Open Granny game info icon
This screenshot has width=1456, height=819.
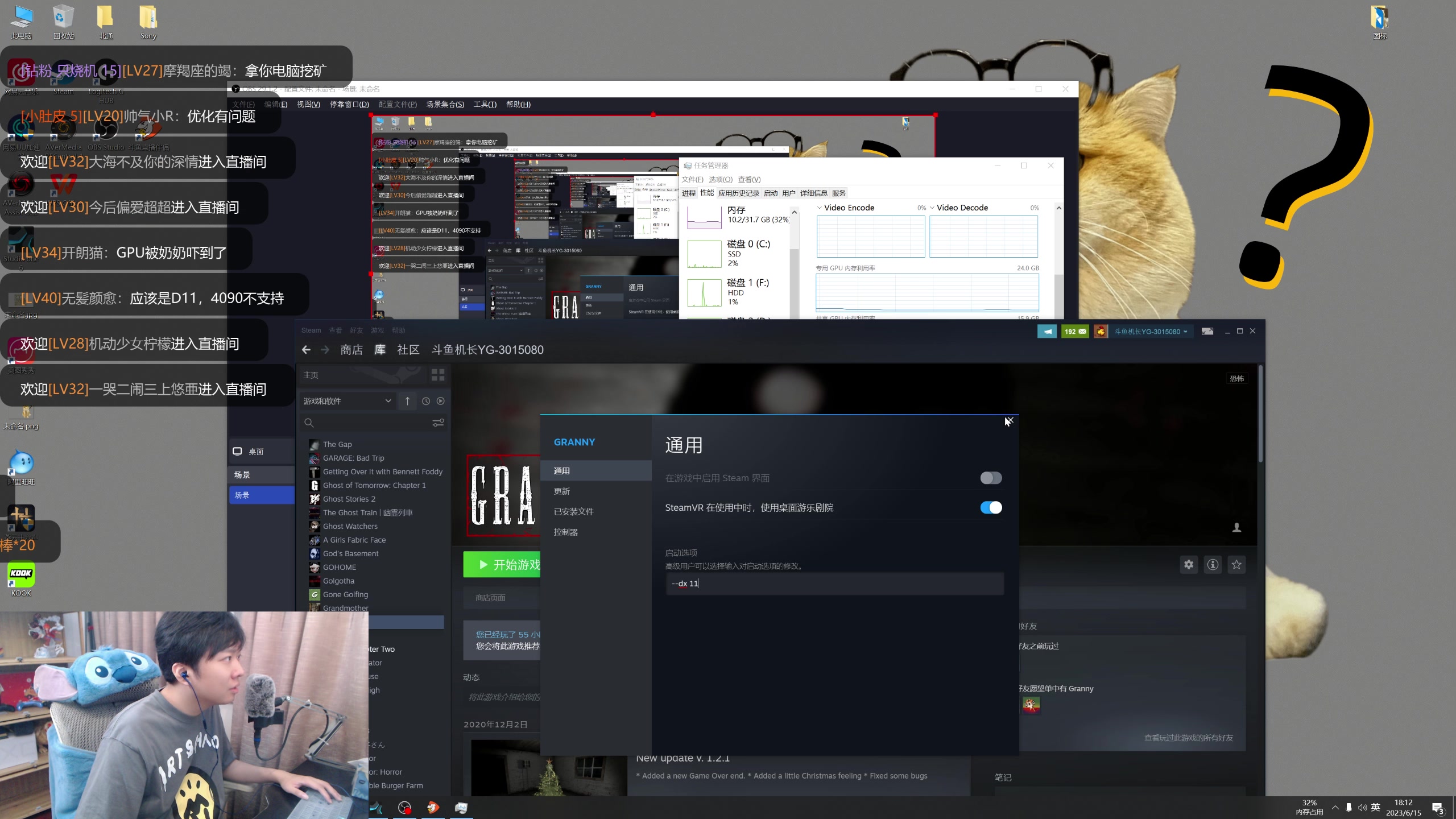[x=1213, y=564]
